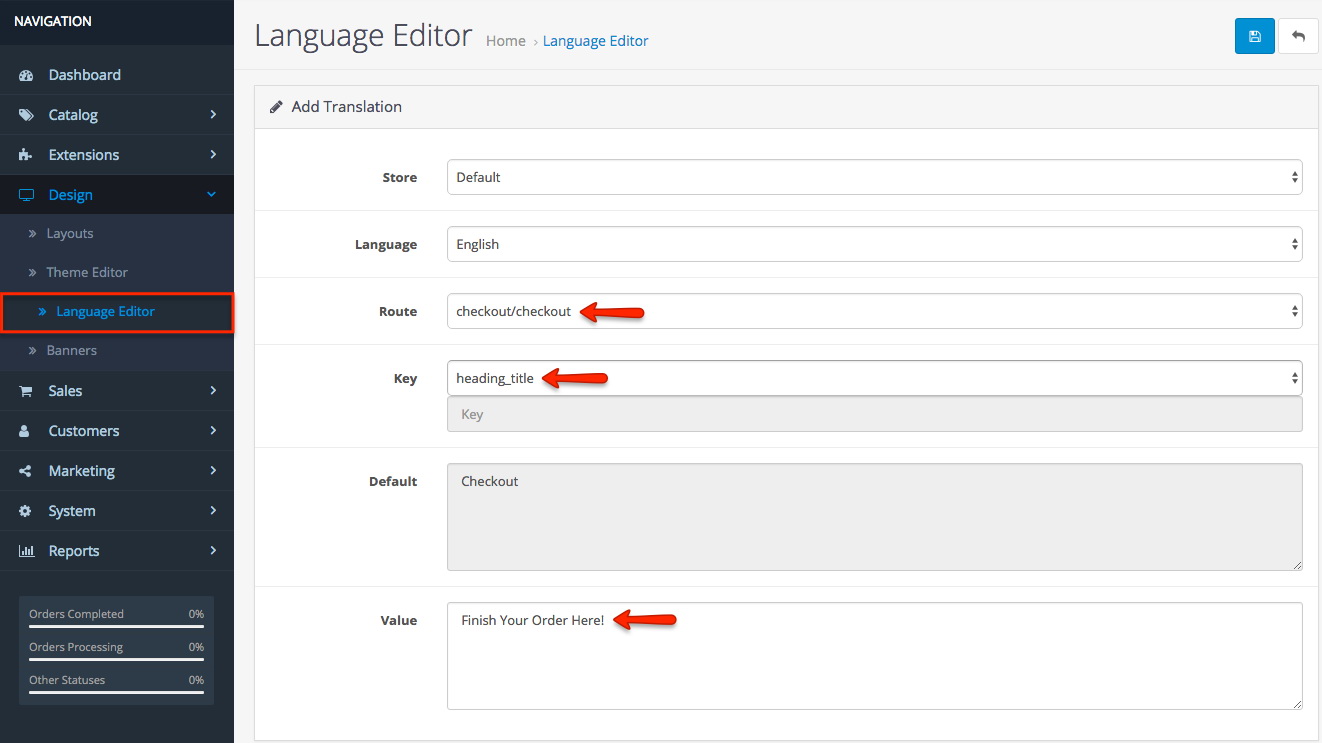Click the Language Editor page title
The width and height of the screenshot is (1322, 743).
(363, 36)
